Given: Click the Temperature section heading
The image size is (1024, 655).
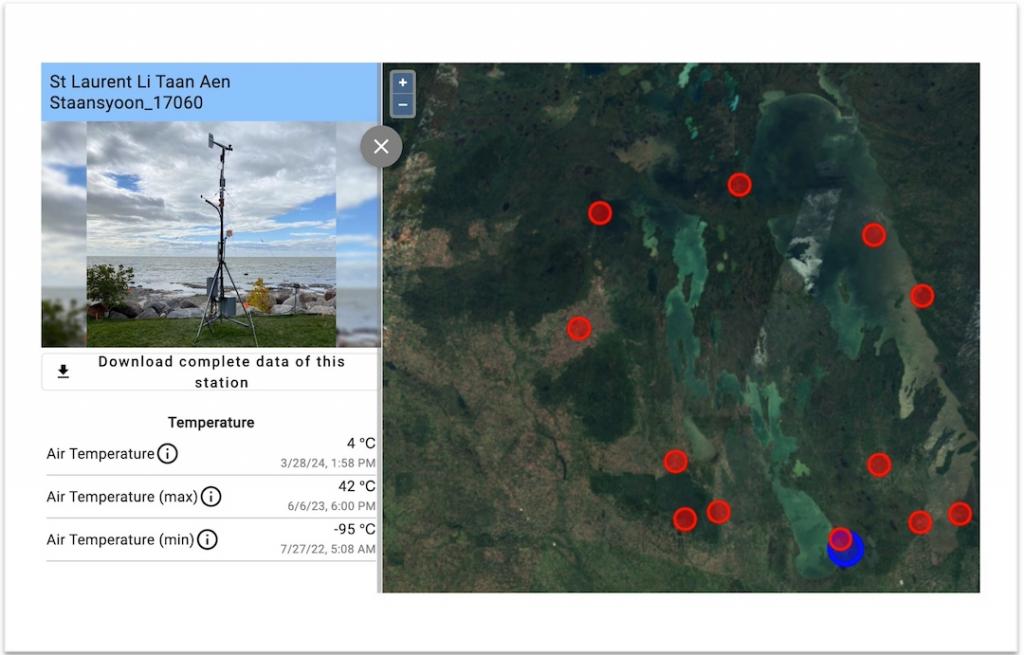Looking at the screenshot, I should pos(211,422).
